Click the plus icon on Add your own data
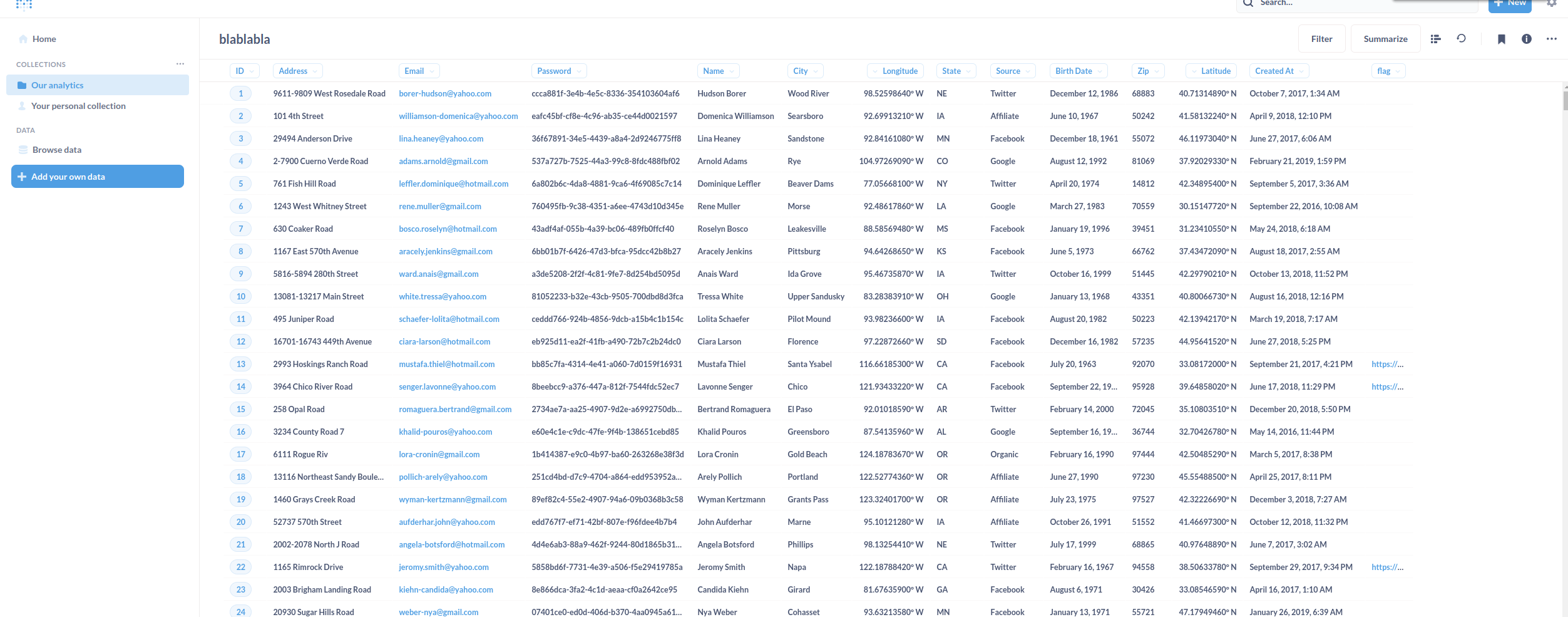This screenshot has height=617, width=1568. tap(22, 177)
